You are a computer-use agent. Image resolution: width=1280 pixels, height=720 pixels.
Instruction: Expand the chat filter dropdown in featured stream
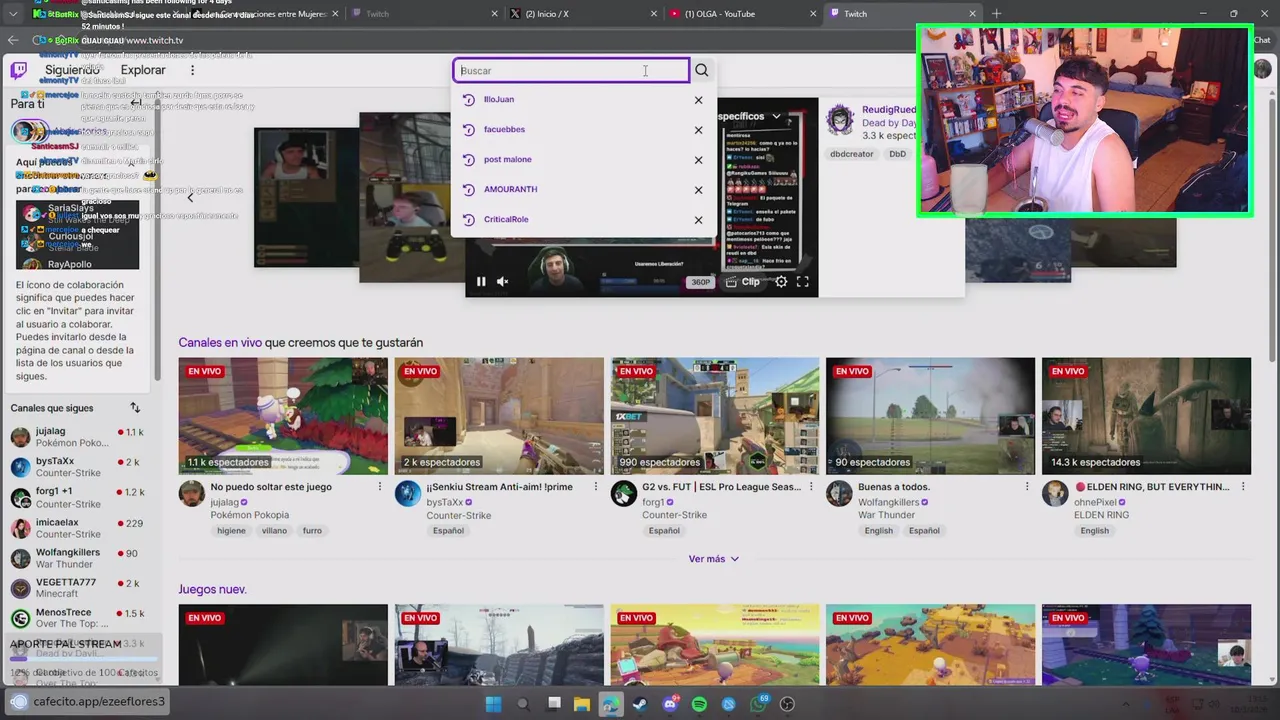tap(775, 116)
